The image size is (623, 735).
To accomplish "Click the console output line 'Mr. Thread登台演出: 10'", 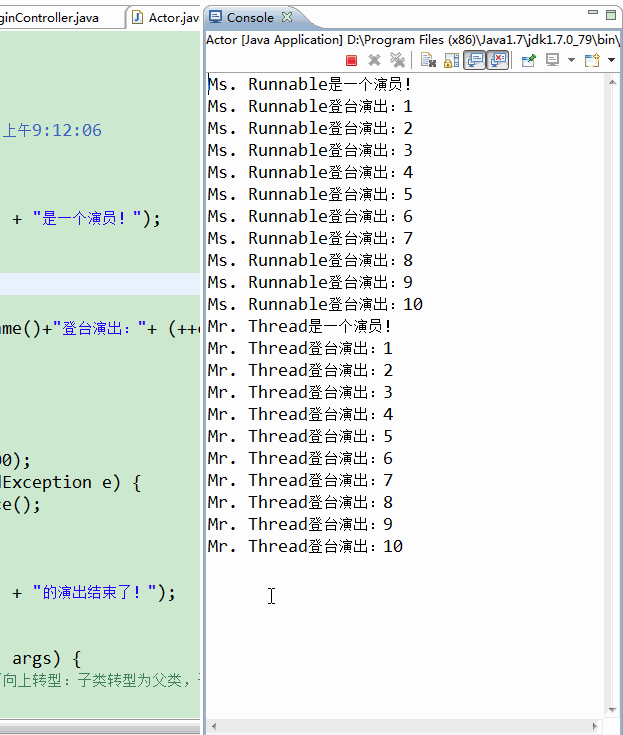I will (x=306, y=547).
